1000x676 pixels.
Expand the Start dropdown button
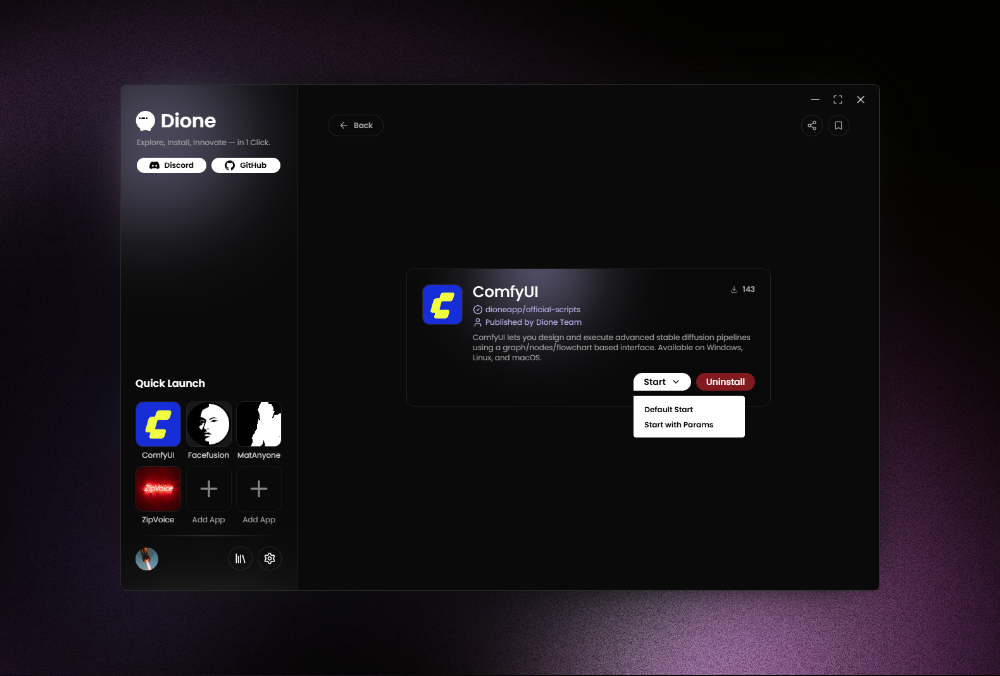point(662,382)
